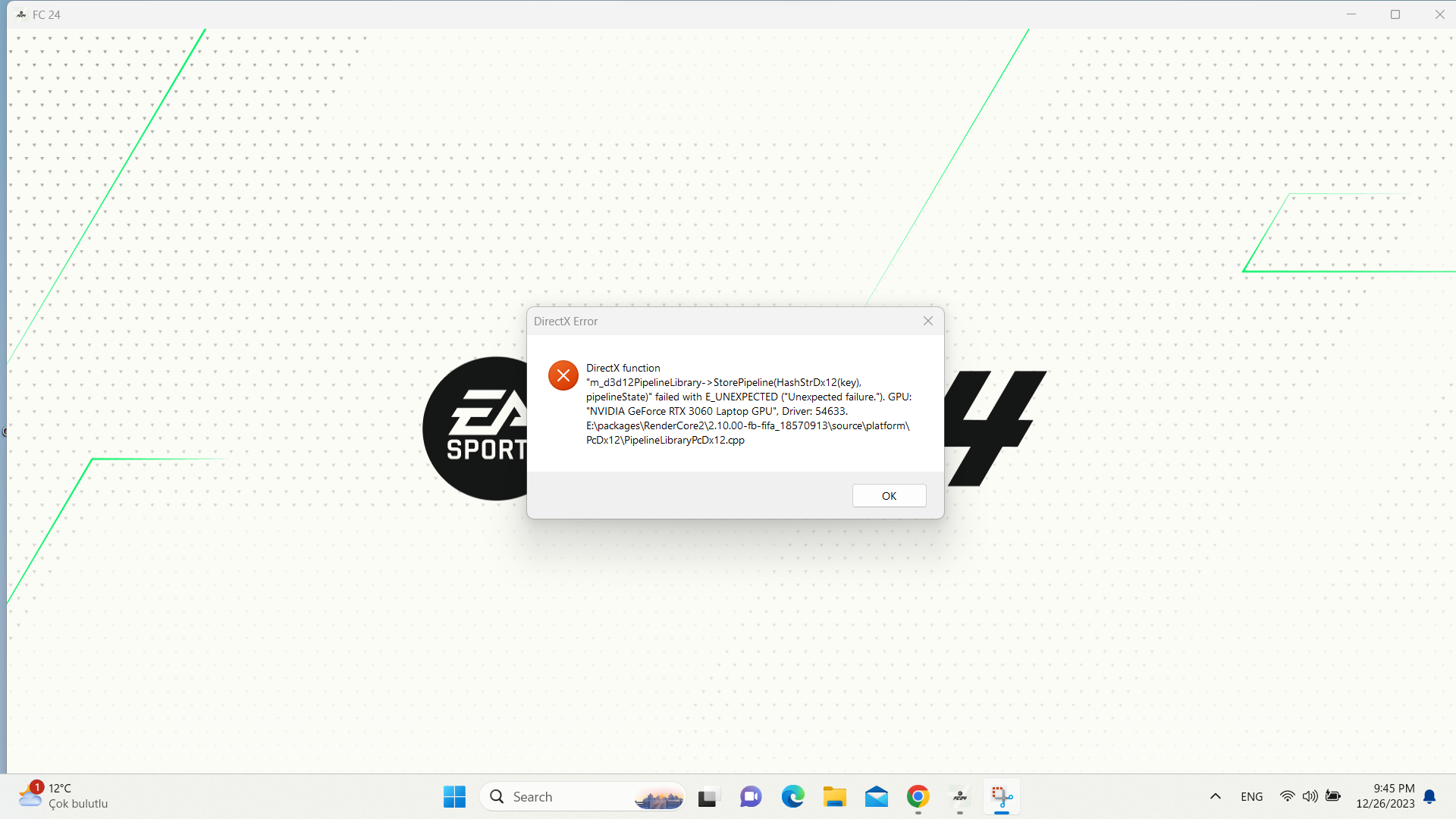Click the volume speaker tray icon
1456x819 pixels.
[1310, 797]
